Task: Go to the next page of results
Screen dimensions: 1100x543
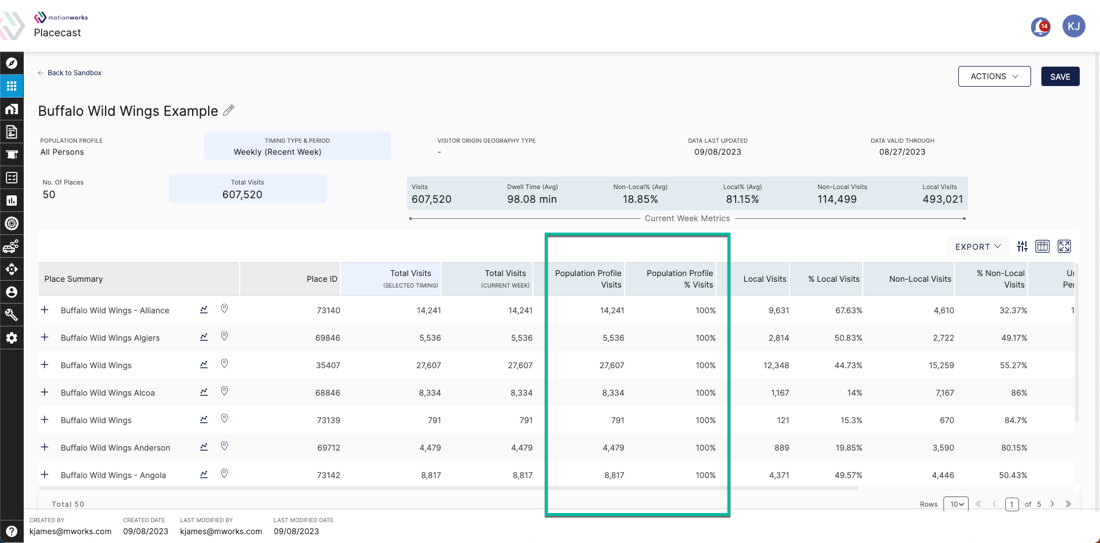Action: tap(1052, 504)
